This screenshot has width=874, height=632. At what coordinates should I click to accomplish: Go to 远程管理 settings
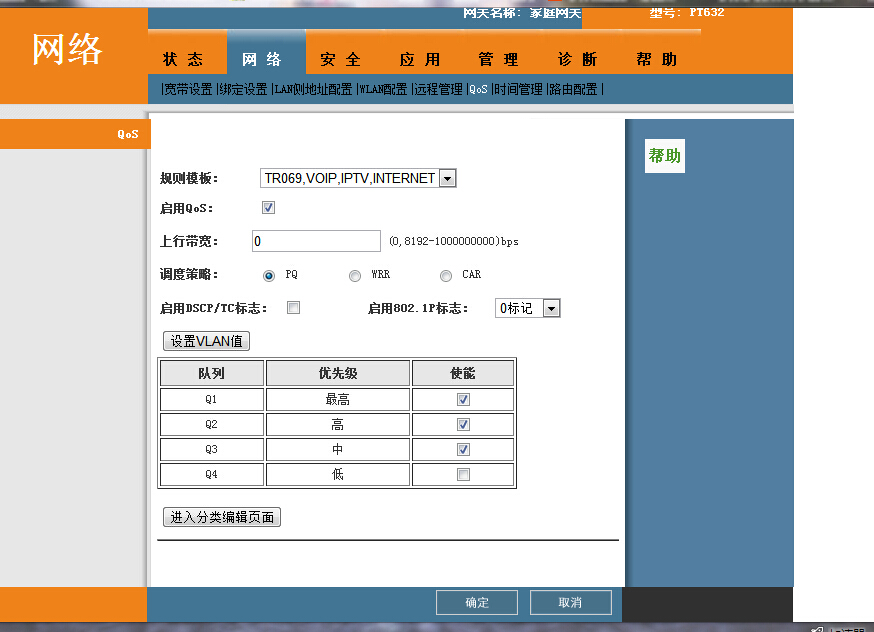[x=437, y=89]
